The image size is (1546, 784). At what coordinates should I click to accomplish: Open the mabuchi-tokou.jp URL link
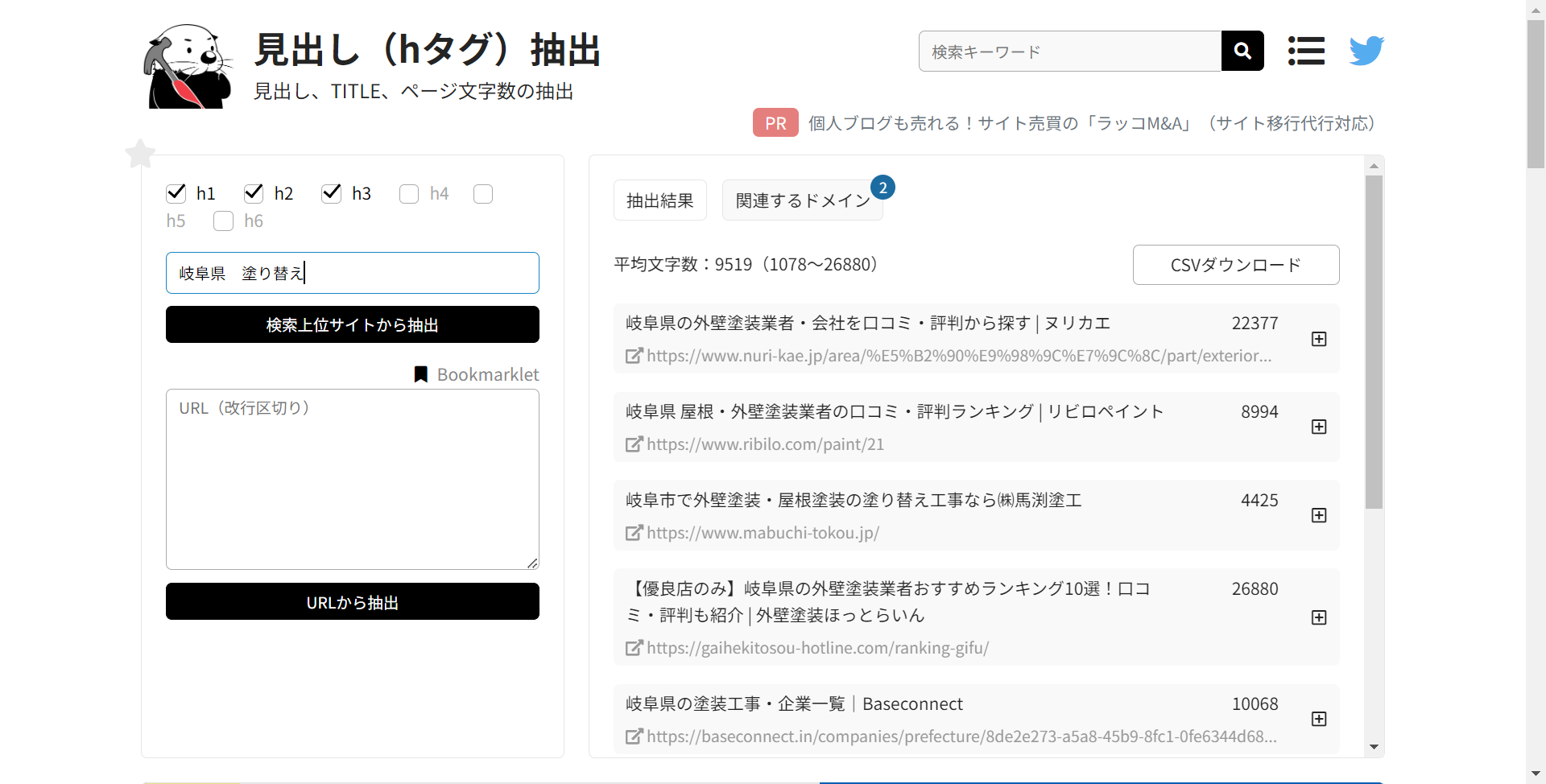[763, 533]
